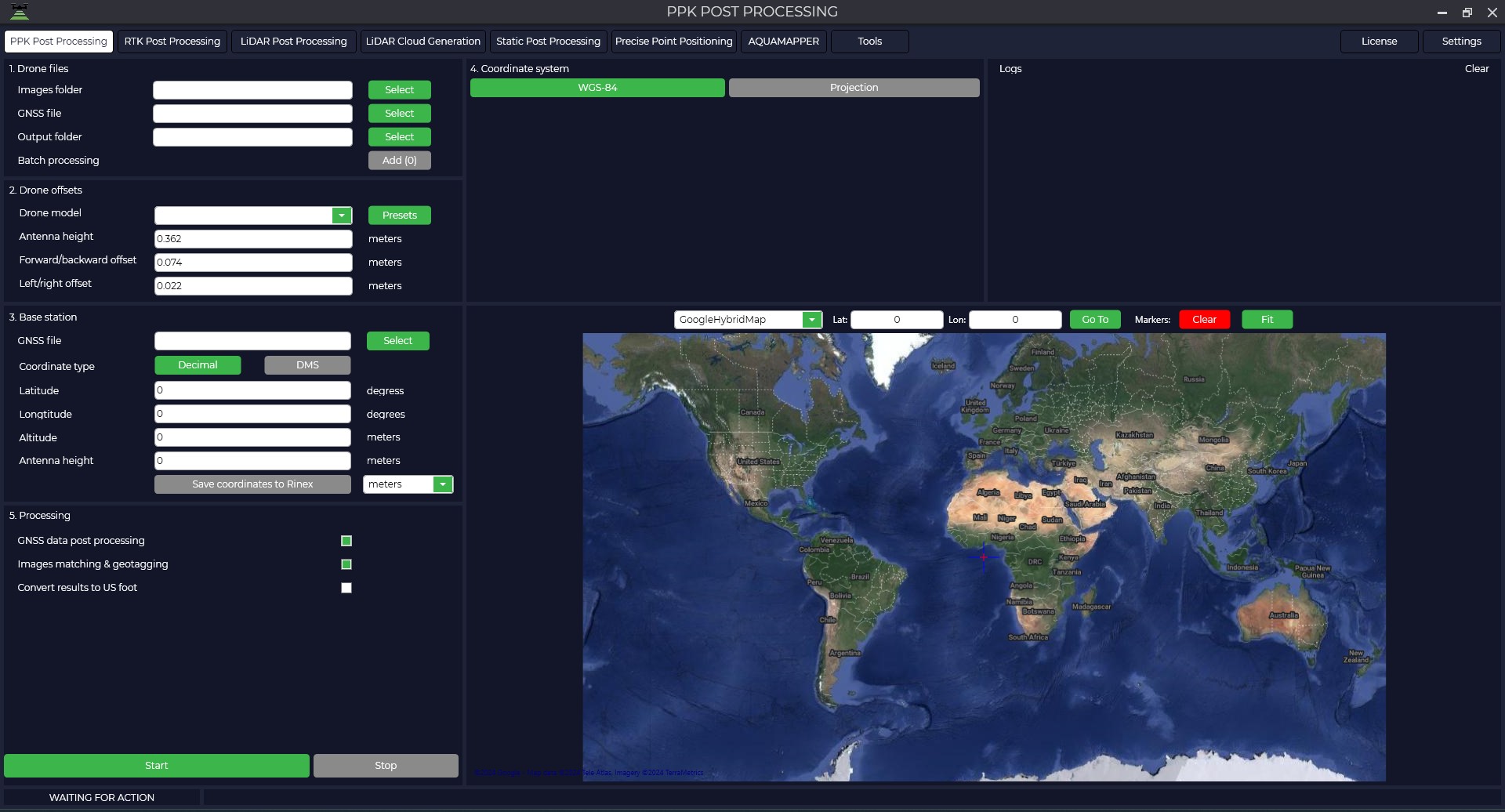Click Select for drone GNSS file
1505x812 pixels.
[400, 114]
